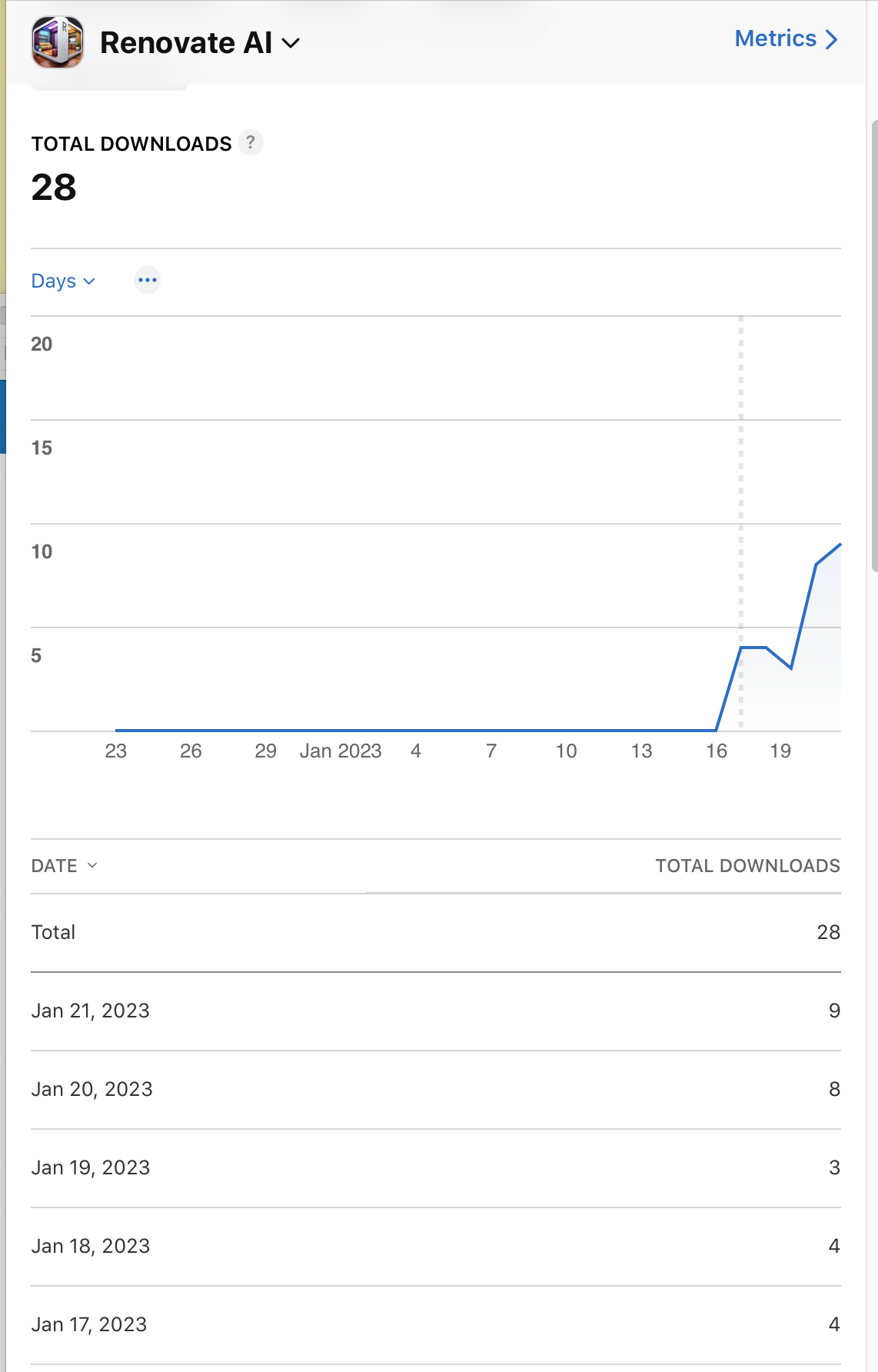Expand the Days interval dropdown
Viewport: 878px width, 1372px height.
(x=63, y=281)
